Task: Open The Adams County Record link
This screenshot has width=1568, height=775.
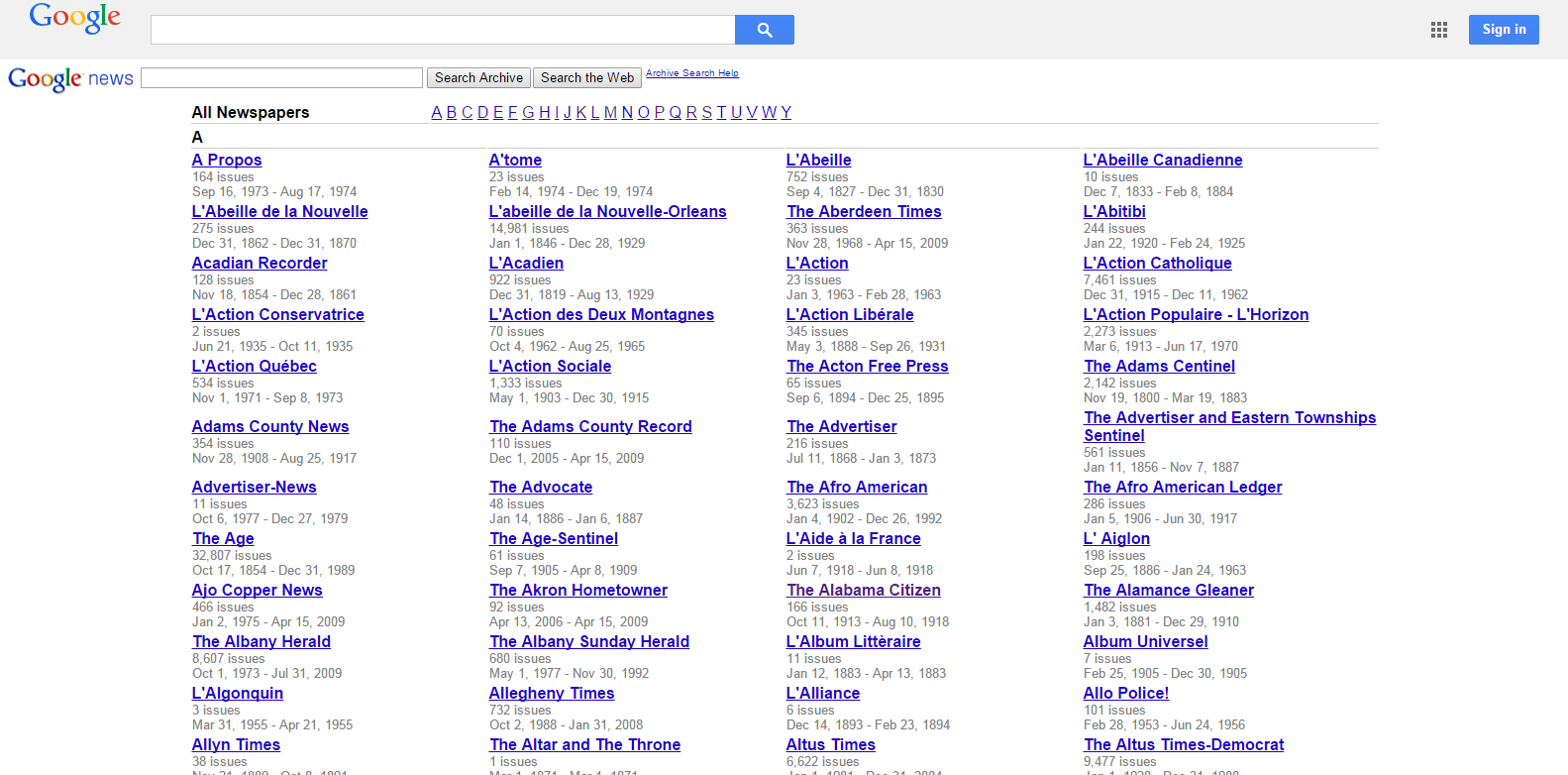Action: [x=590, y=426]
